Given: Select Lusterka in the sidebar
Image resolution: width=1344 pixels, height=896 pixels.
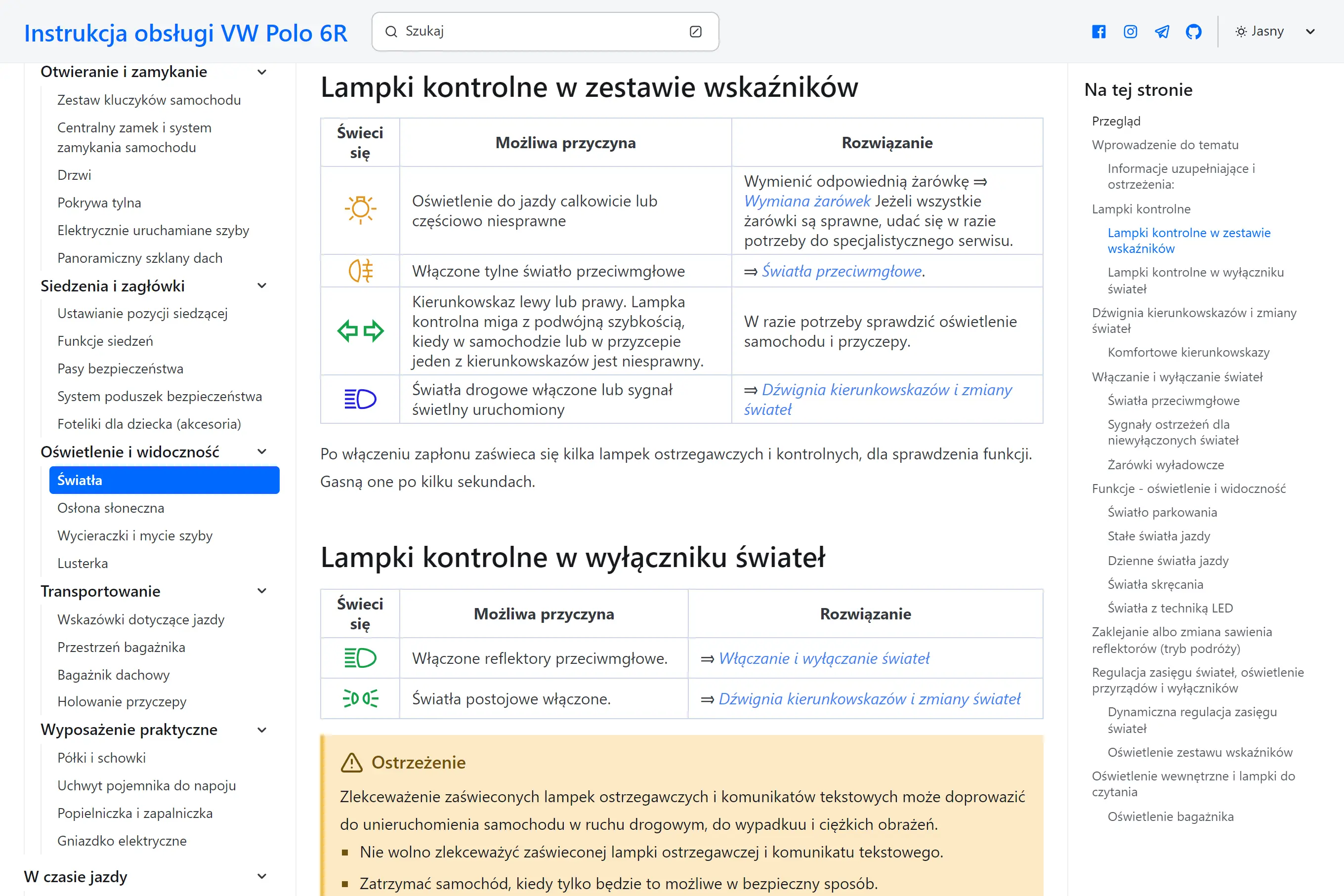Looking at the screenshot, I should (83, 563).
